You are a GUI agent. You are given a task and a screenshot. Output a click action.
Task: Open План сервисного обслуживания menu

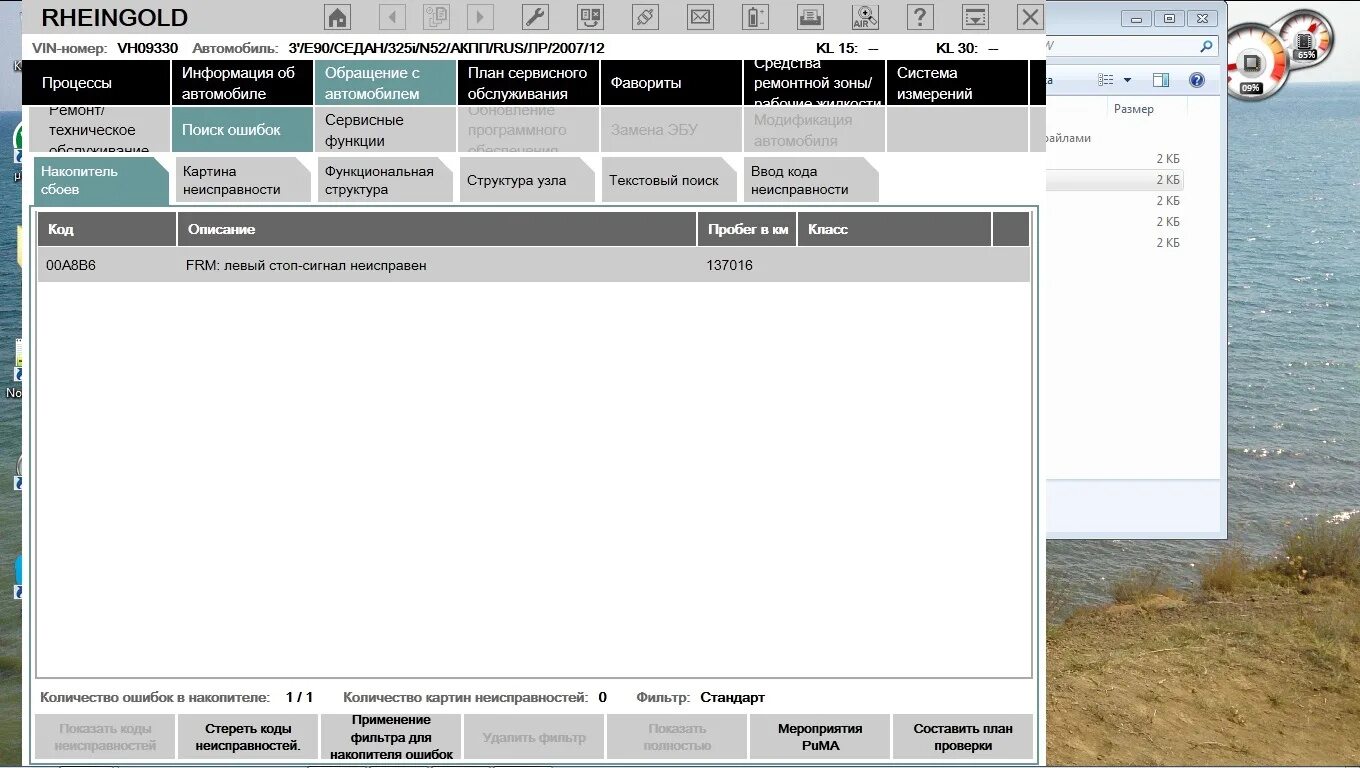pos(528,83)
